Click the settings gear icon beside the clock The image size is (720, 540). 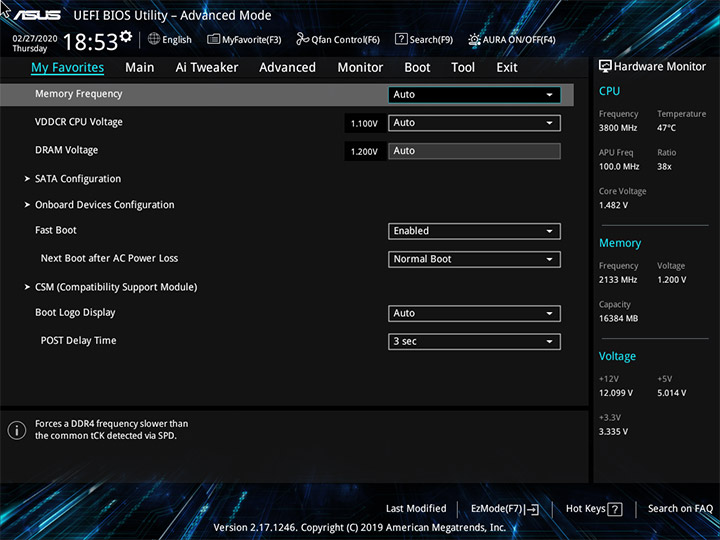click(125, 36)
